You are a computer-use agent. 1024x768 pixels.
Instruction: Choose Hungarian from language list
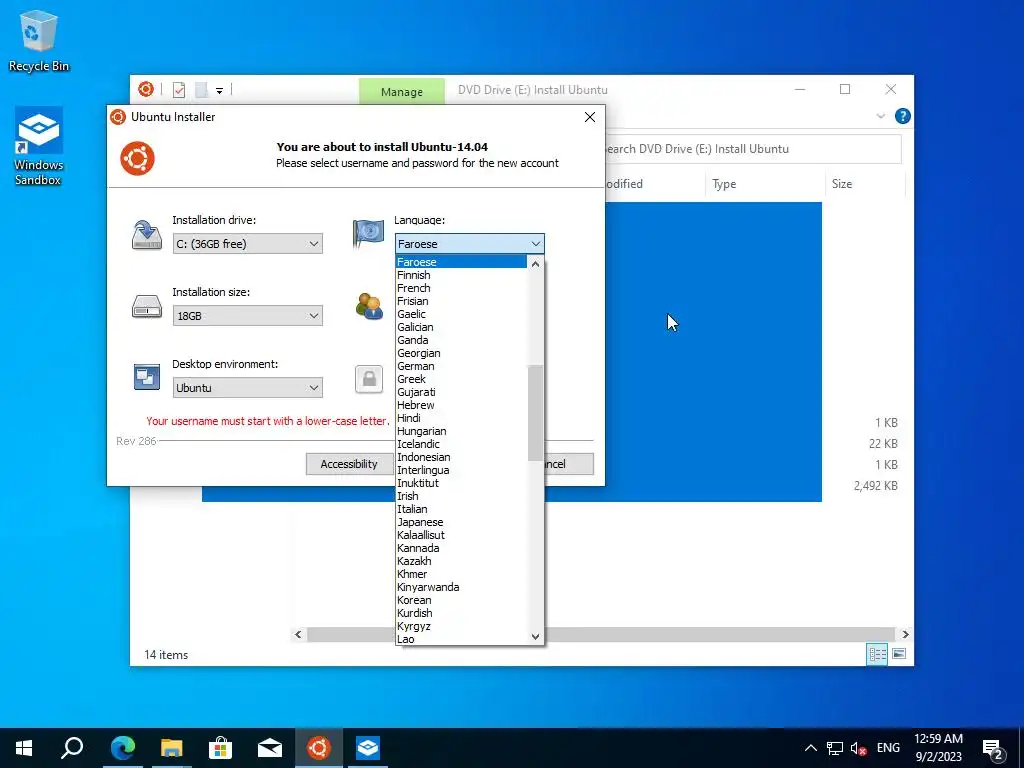point(461,431)
